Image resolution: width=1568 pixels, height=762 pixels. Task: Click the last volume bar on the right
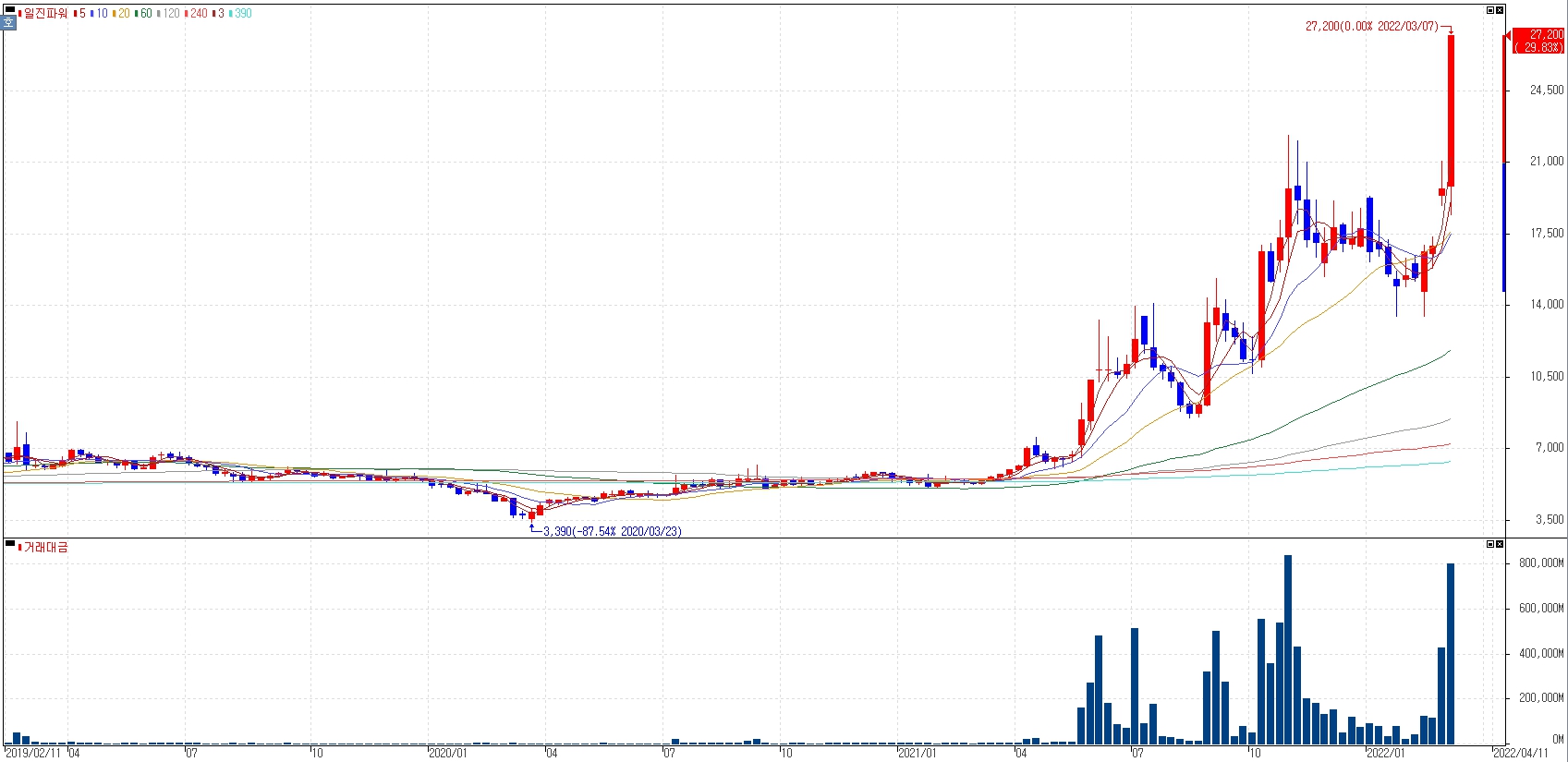pyautogui.click(x=1451, y=654)
